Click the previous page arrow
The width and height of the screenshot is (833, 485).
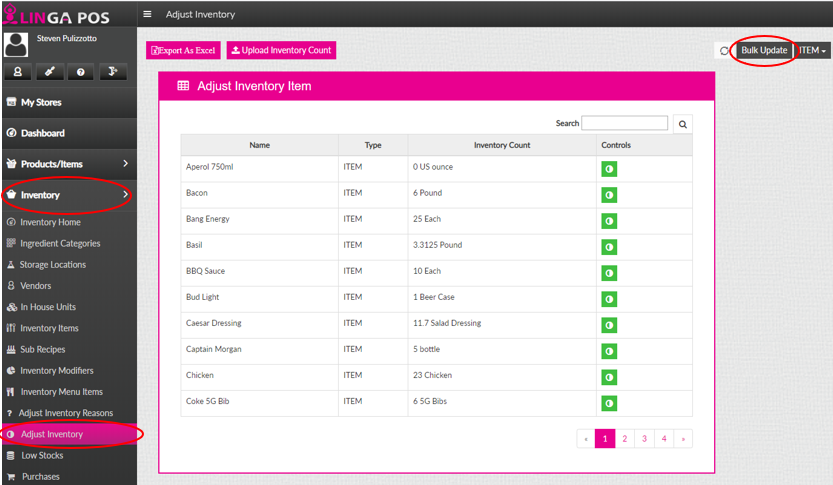tap(586, 439)
